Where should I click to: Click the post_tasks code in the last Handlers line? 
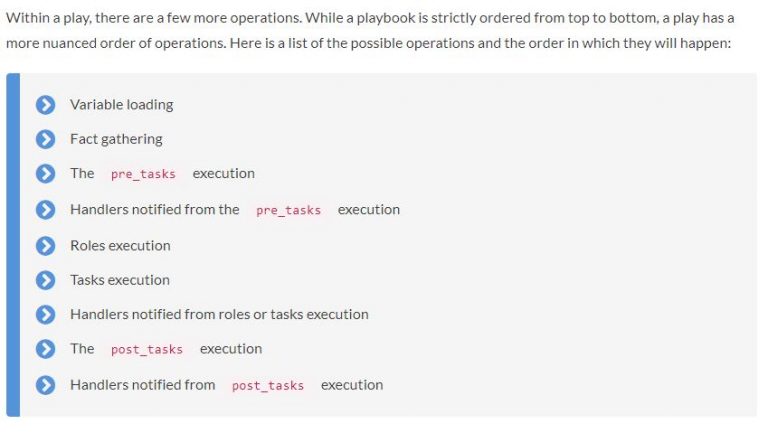pos(268,385)
